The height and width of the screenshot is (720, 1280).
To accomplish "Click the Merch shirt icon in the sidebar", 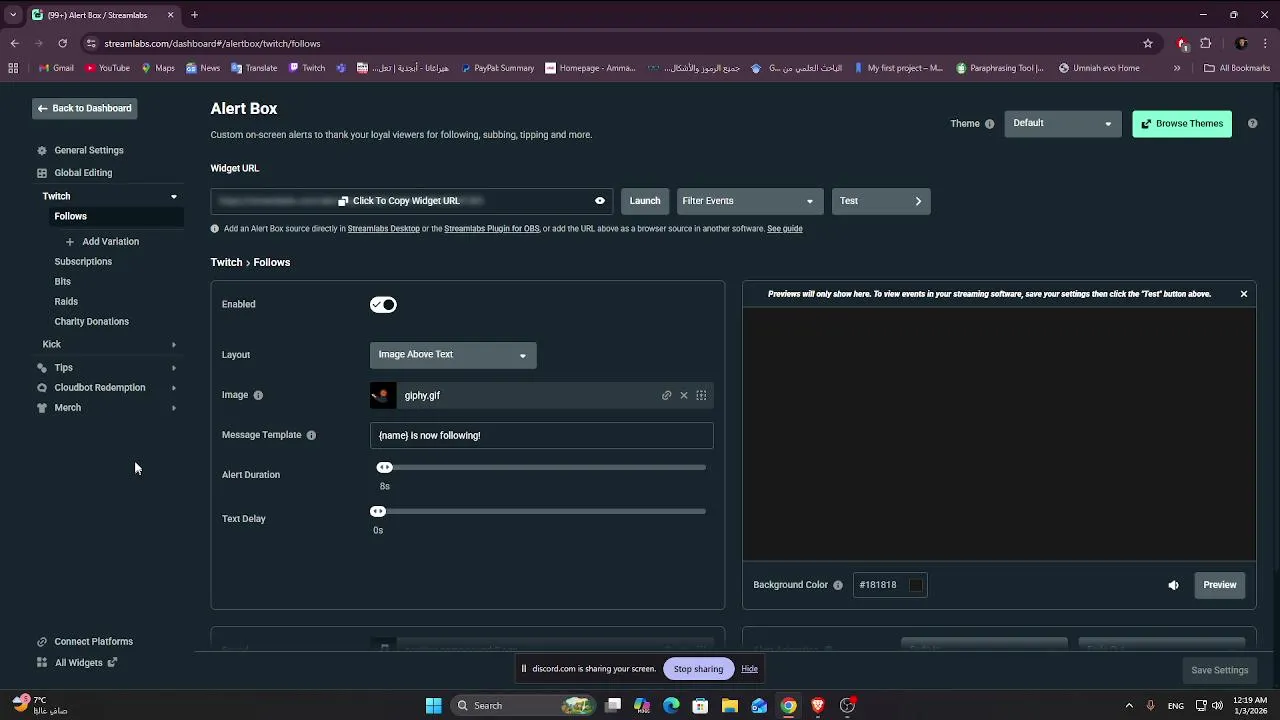I will coord(42,408).
